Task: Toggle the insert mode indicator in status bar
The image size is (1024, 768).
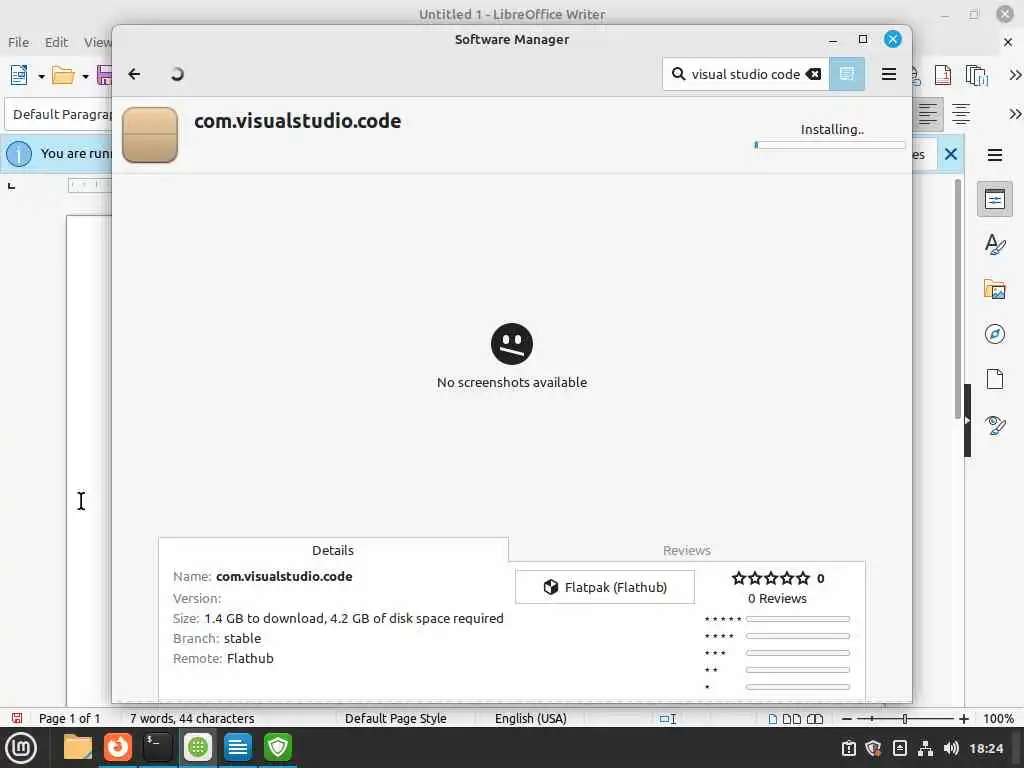Action: pyautogui.click(x=667, y=718)
